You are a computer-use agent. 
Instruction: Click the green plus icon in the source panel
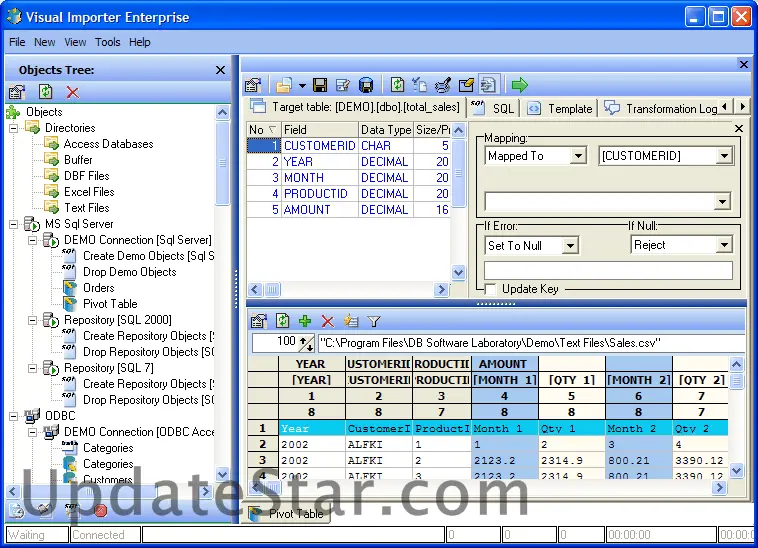click(305, 321)
